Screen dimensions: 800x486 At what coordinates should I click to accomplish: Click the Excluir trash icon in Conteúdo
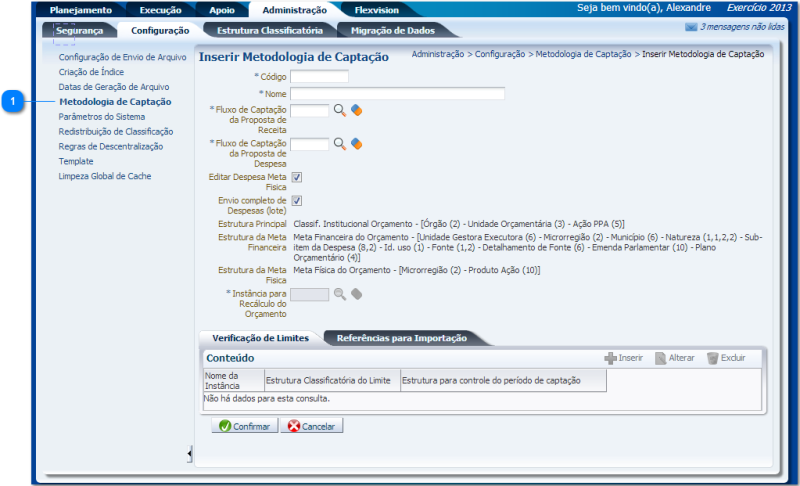pyautogui.click(x=712, y=358)
